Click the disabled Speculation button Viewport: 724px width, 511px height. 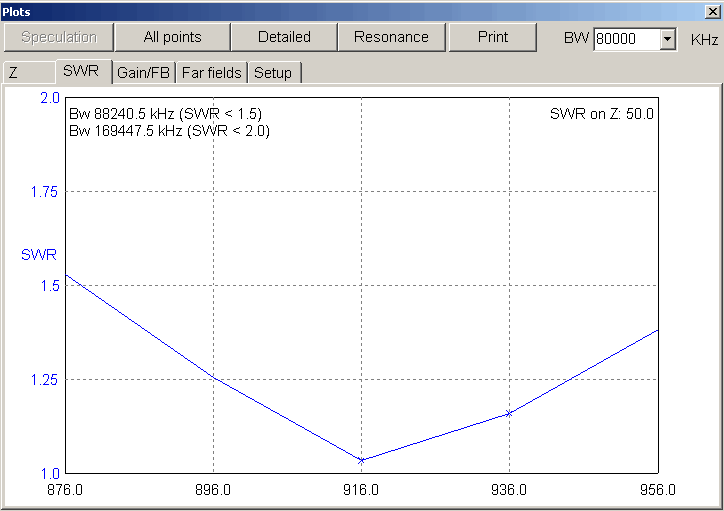click(59, 37)
